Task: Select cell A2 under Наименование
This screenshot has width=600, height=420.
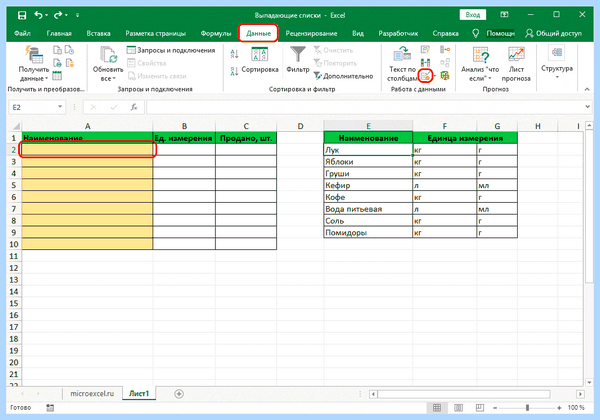Action: (x=87, y=150)
